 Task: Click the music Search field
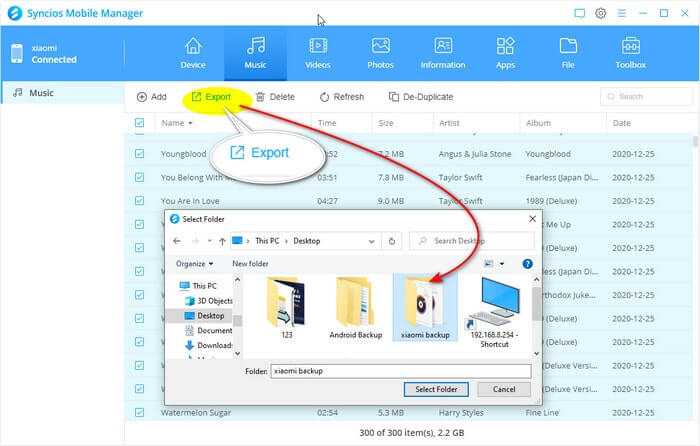point(646,96)
